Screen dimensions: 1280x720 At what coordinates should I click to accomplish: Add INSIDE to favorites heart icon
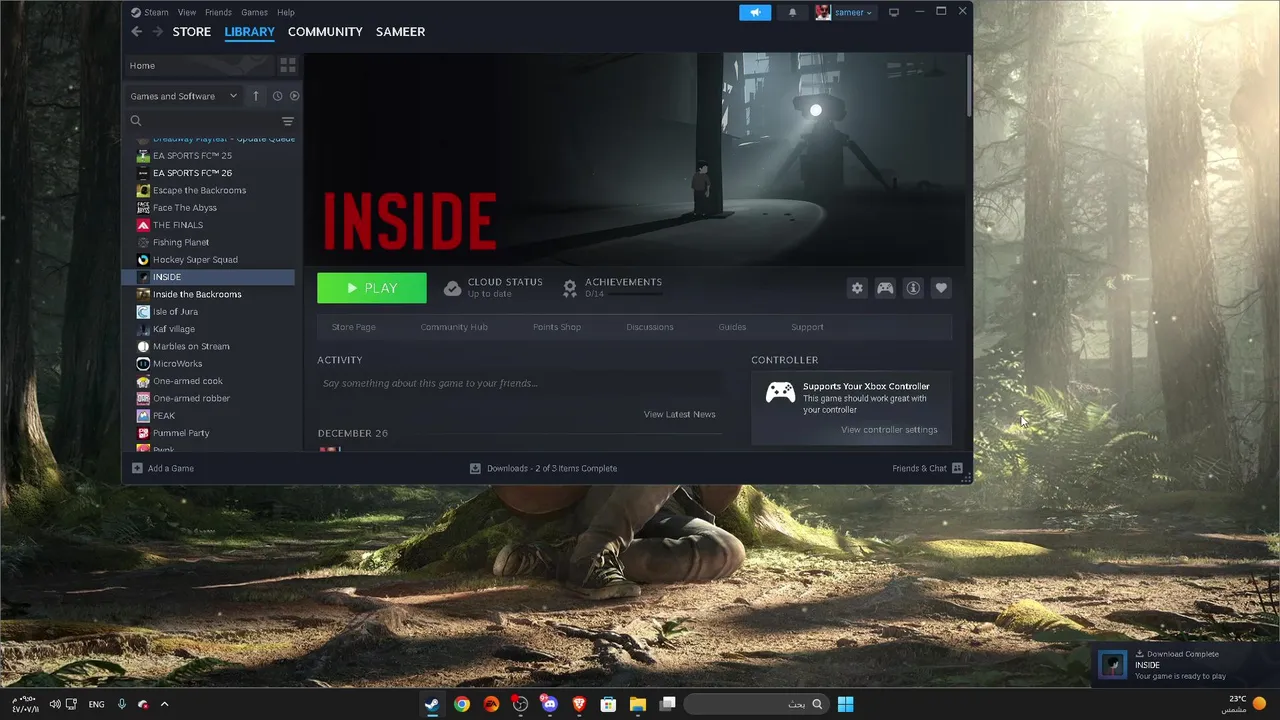coord(941,288)
